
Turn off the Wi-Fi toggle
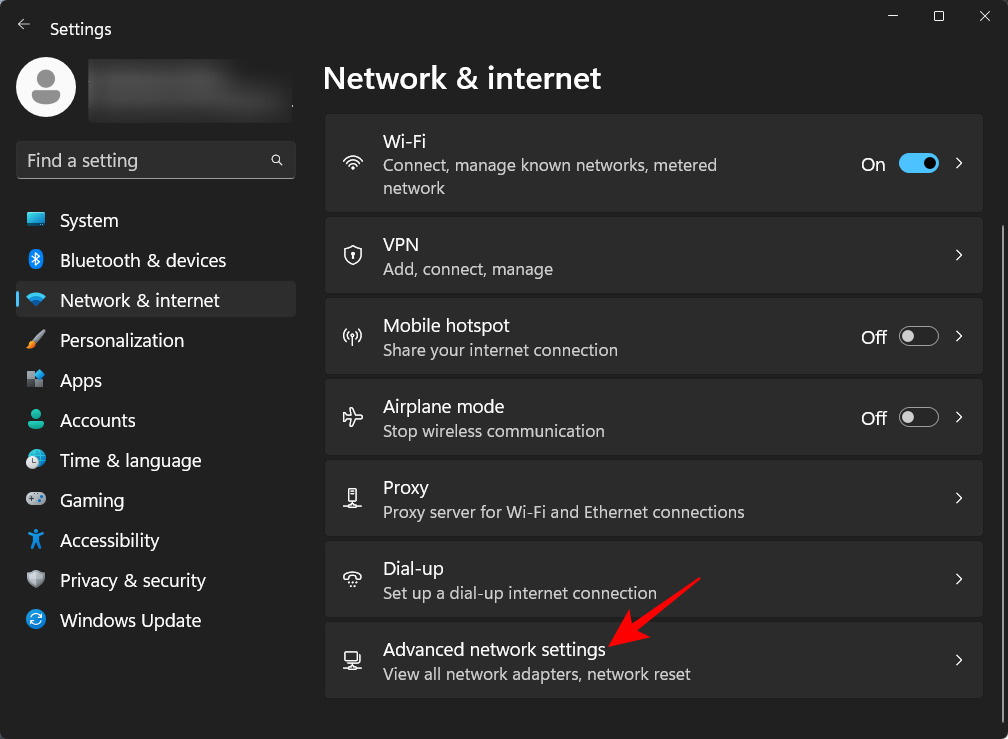pyautogui.click(x=918, y=164)
